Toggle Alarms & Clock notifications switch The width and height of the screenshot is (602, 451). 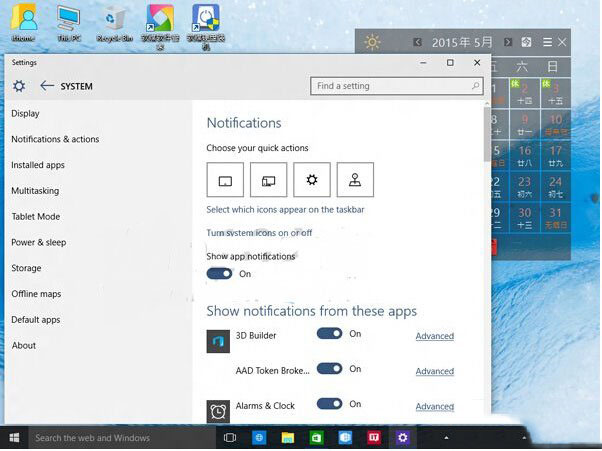pos(329,404)
